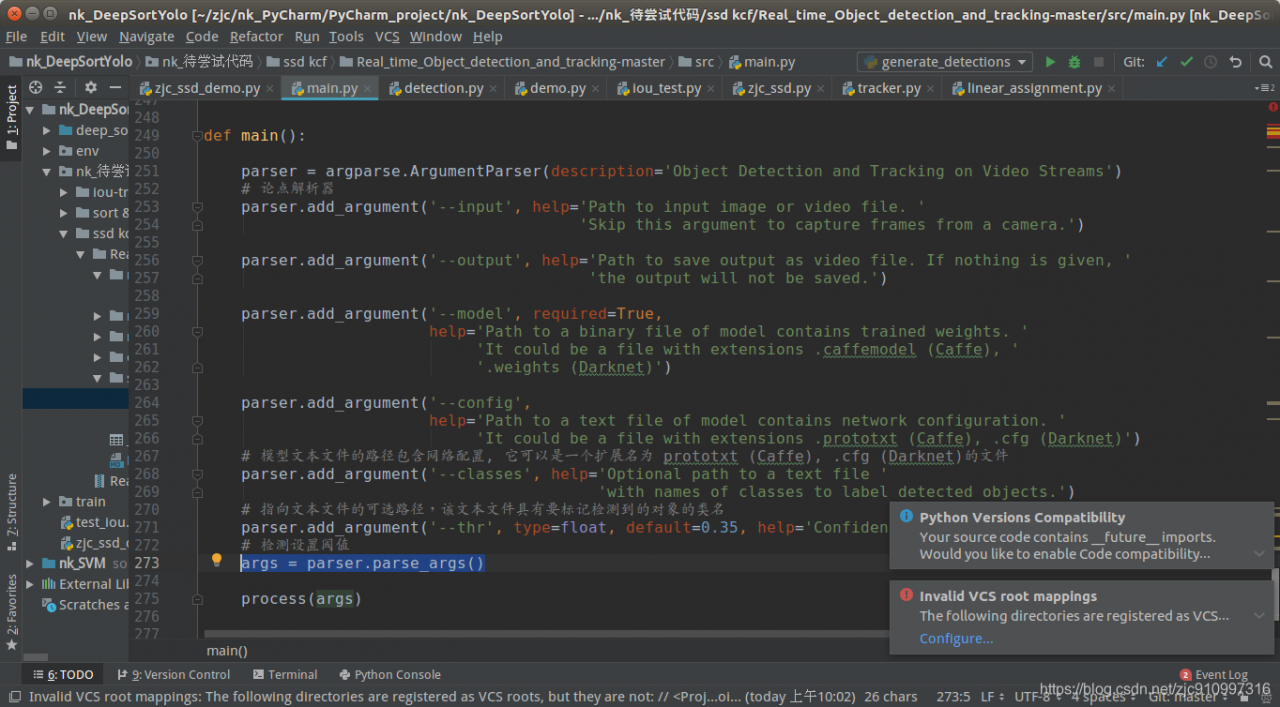This screenshot has width=1280, height=707.
Task: Click line 273 args = parser.parse_args() code
Action: [x=363, y=563]
